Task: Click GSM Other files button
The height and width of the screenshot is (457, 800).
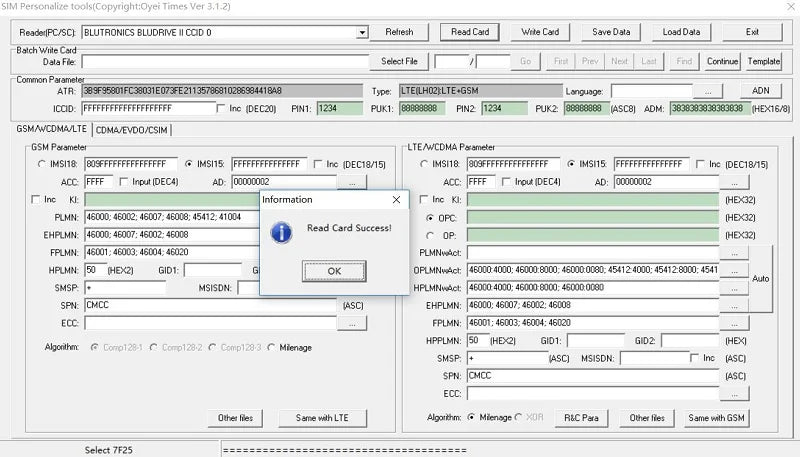Action: pyautogui.click(x=235, y=418)
